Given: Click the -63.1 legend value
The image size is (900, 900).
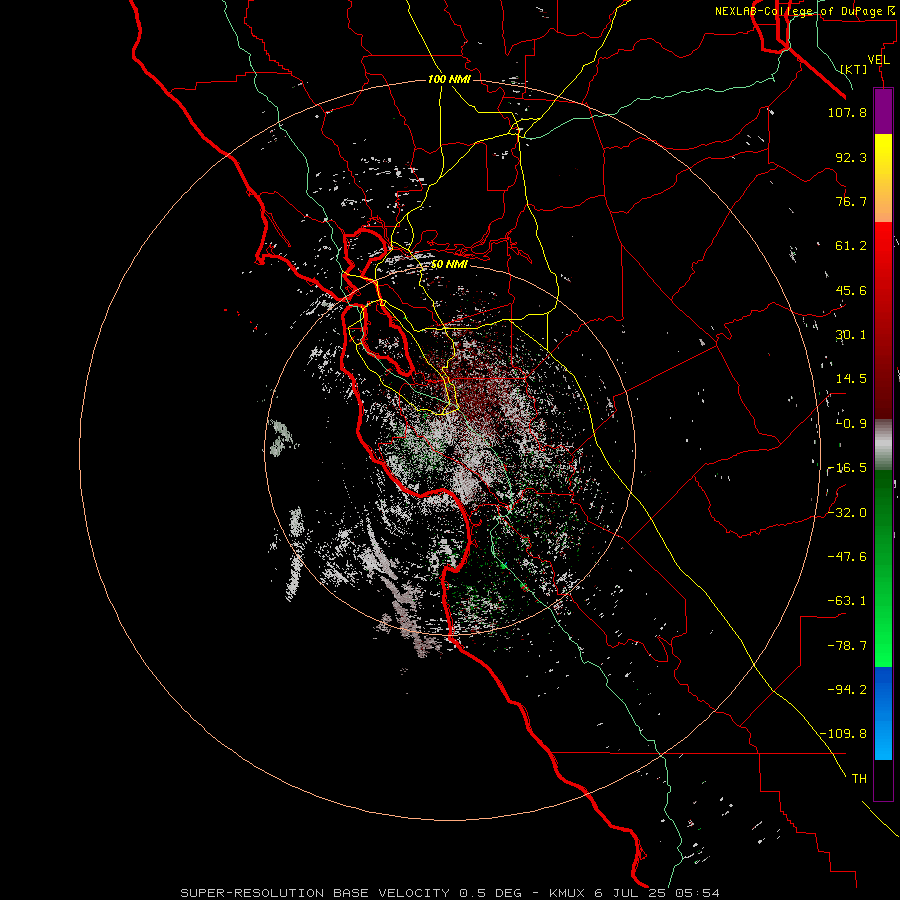Looking at the screenshot, I should click(847, 601).
